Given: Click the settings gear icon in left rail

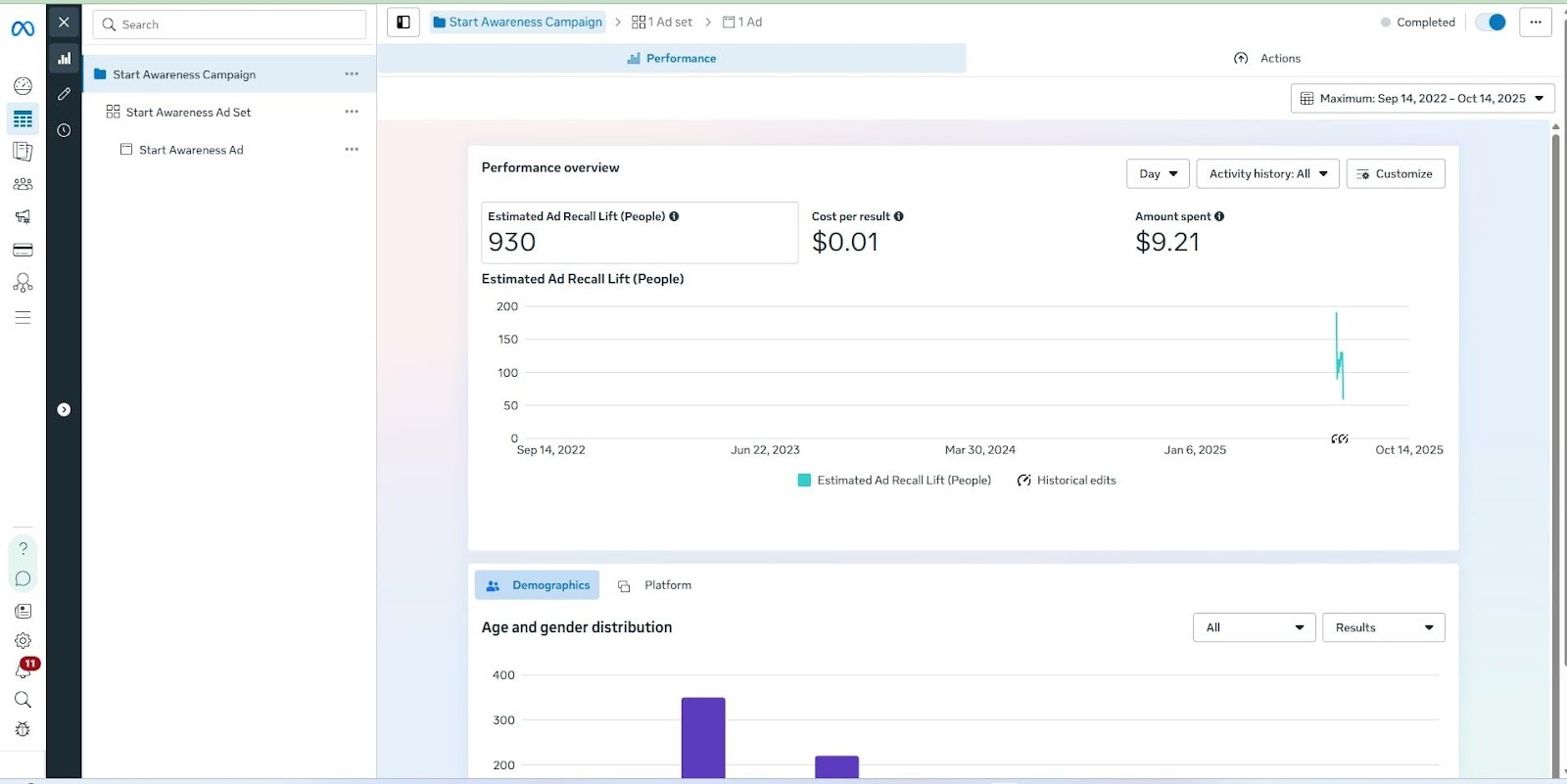Looking at the screenshot, I should [23, 641].
